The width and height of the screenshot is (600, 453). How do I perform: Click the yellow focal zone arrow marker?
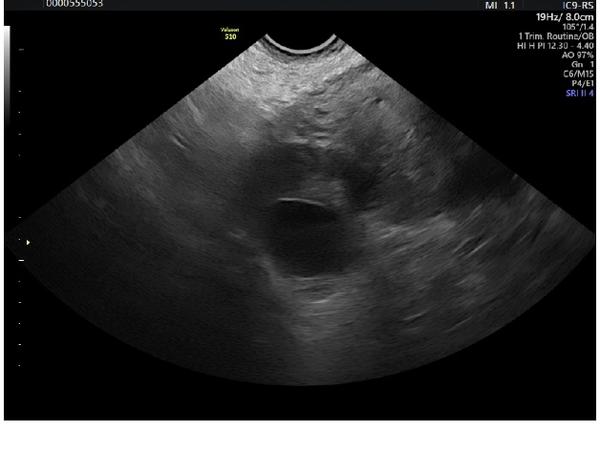click(x=28, y=242)
